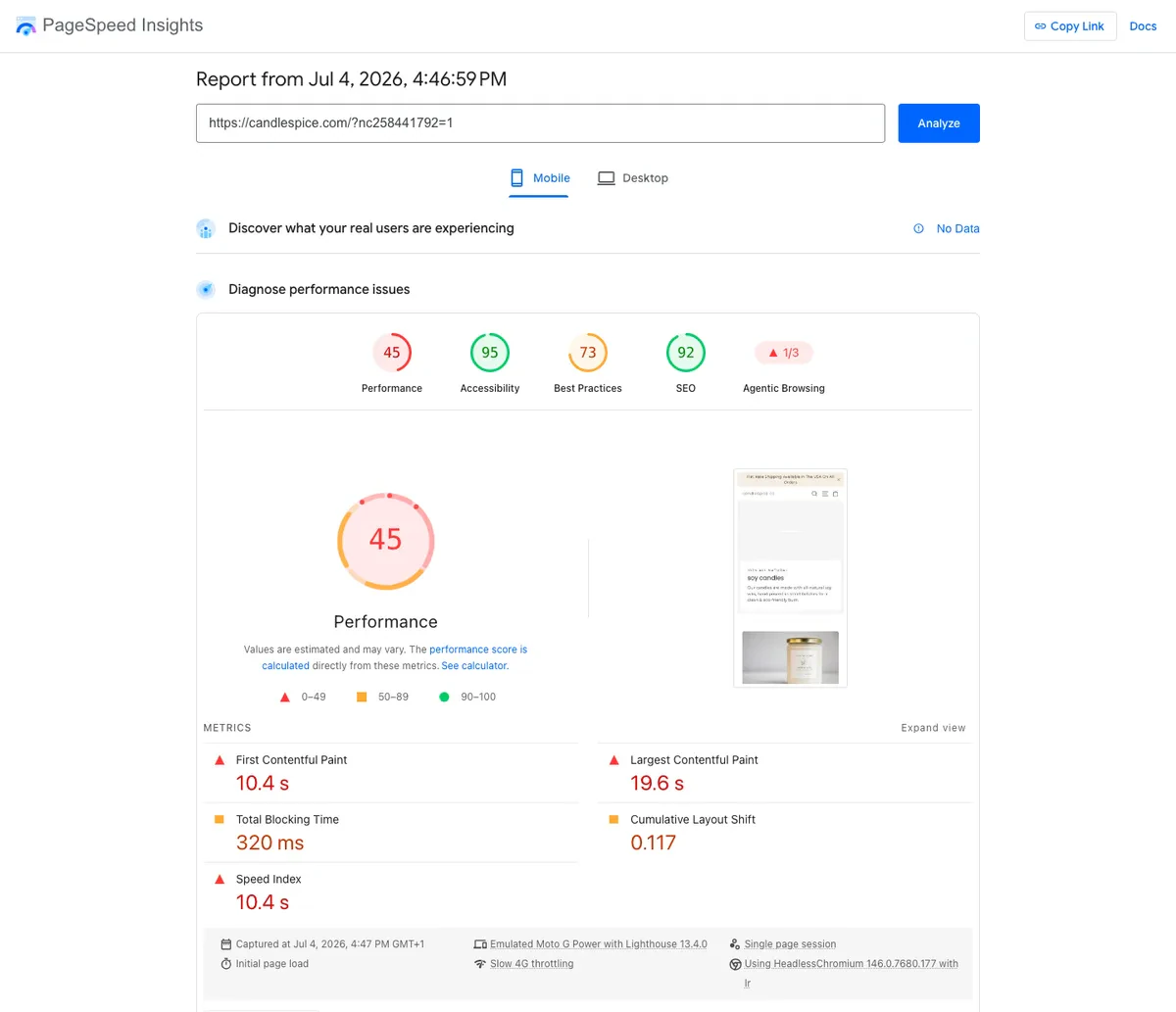Click Emulated Moto G Power with Lighthouse text

599,944
